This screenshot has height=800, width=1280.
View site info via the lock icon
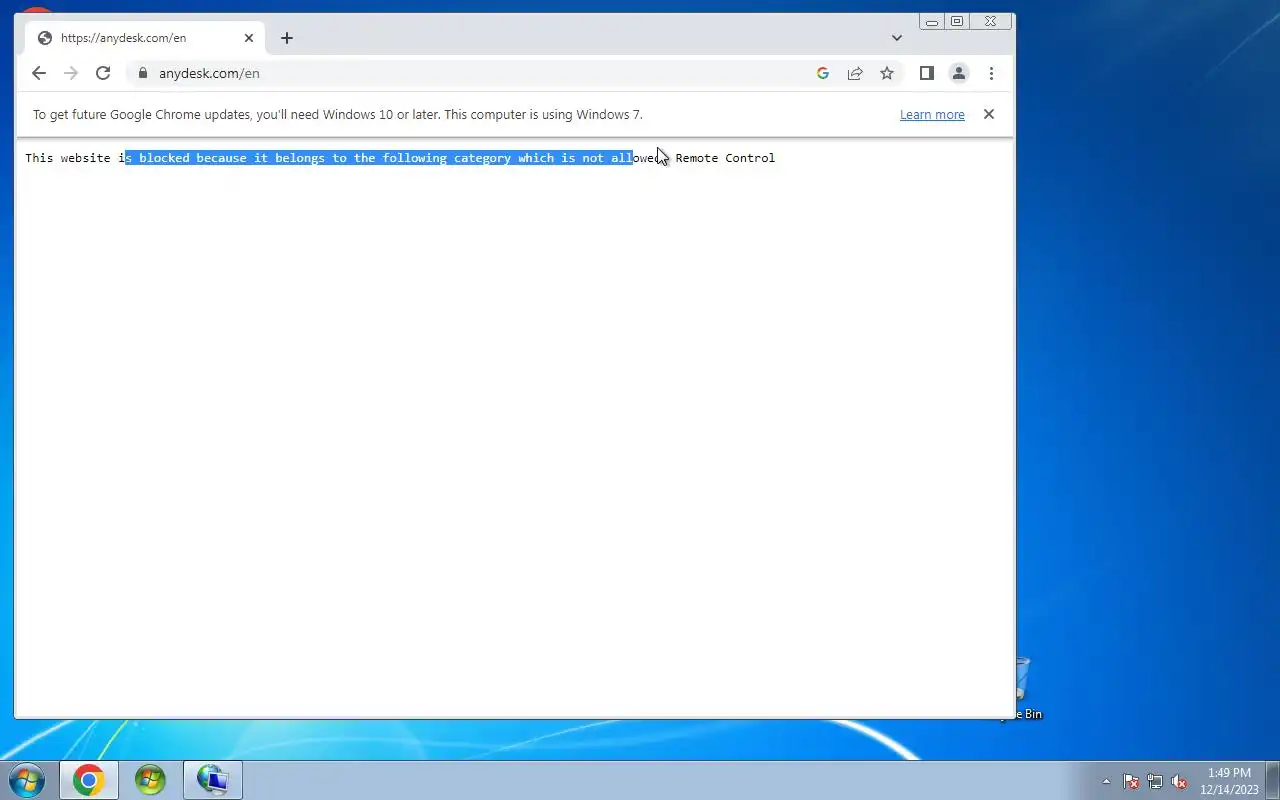point(143,73)
